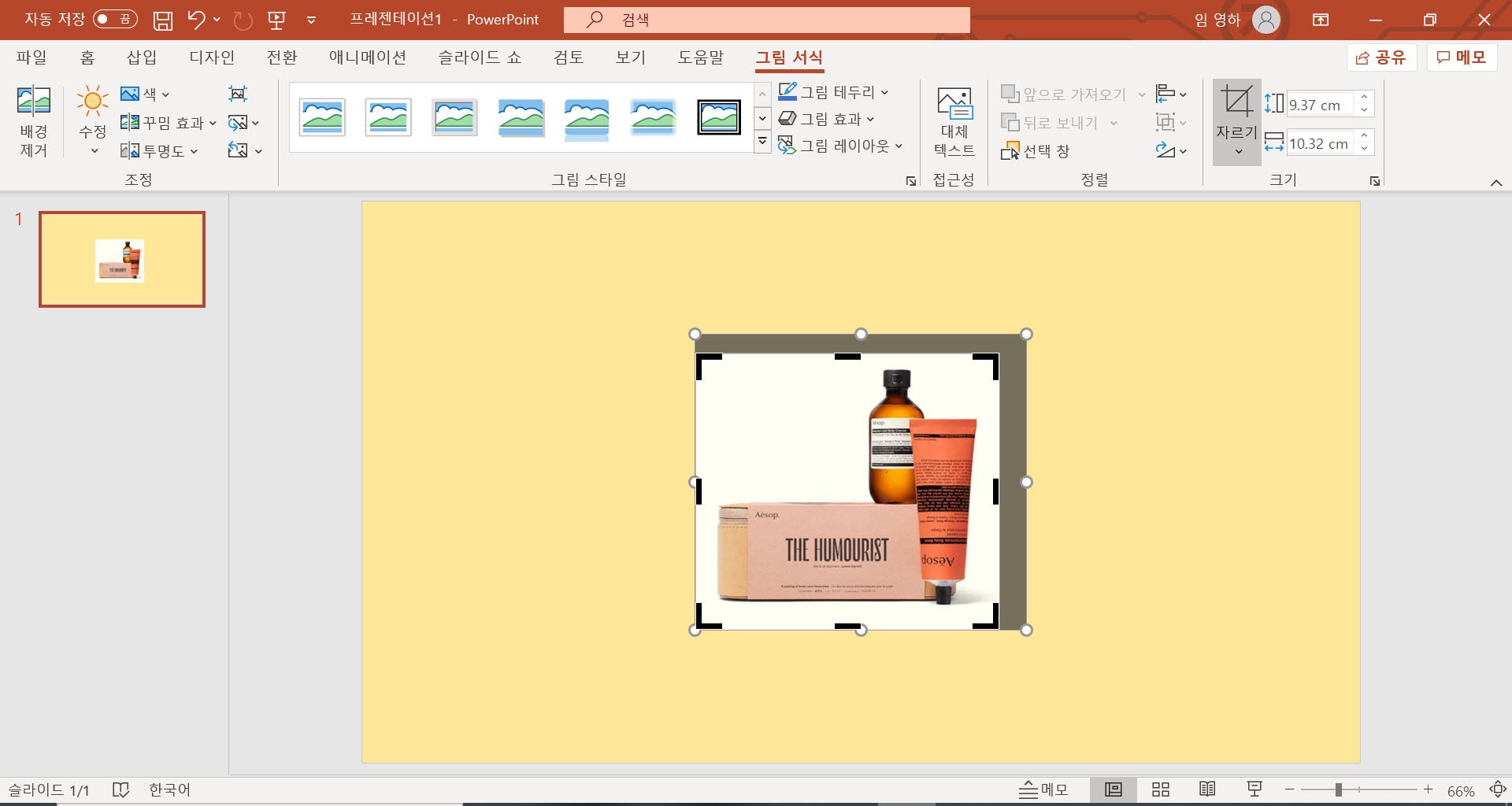This screenshot has width=1512, height=806.
Task: Click the 대체 텍스트 (alt text) icon
Action: coord(954,103)
